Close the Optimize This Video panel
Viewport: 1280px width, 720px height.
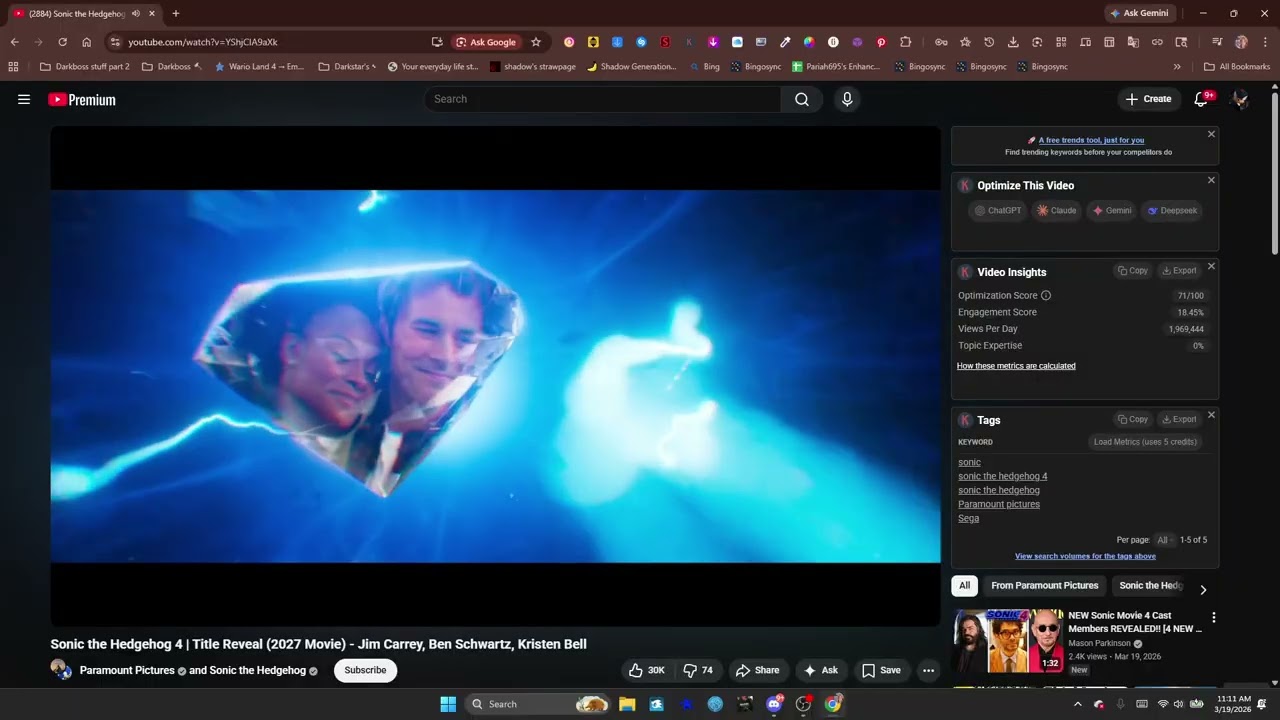1211,180
